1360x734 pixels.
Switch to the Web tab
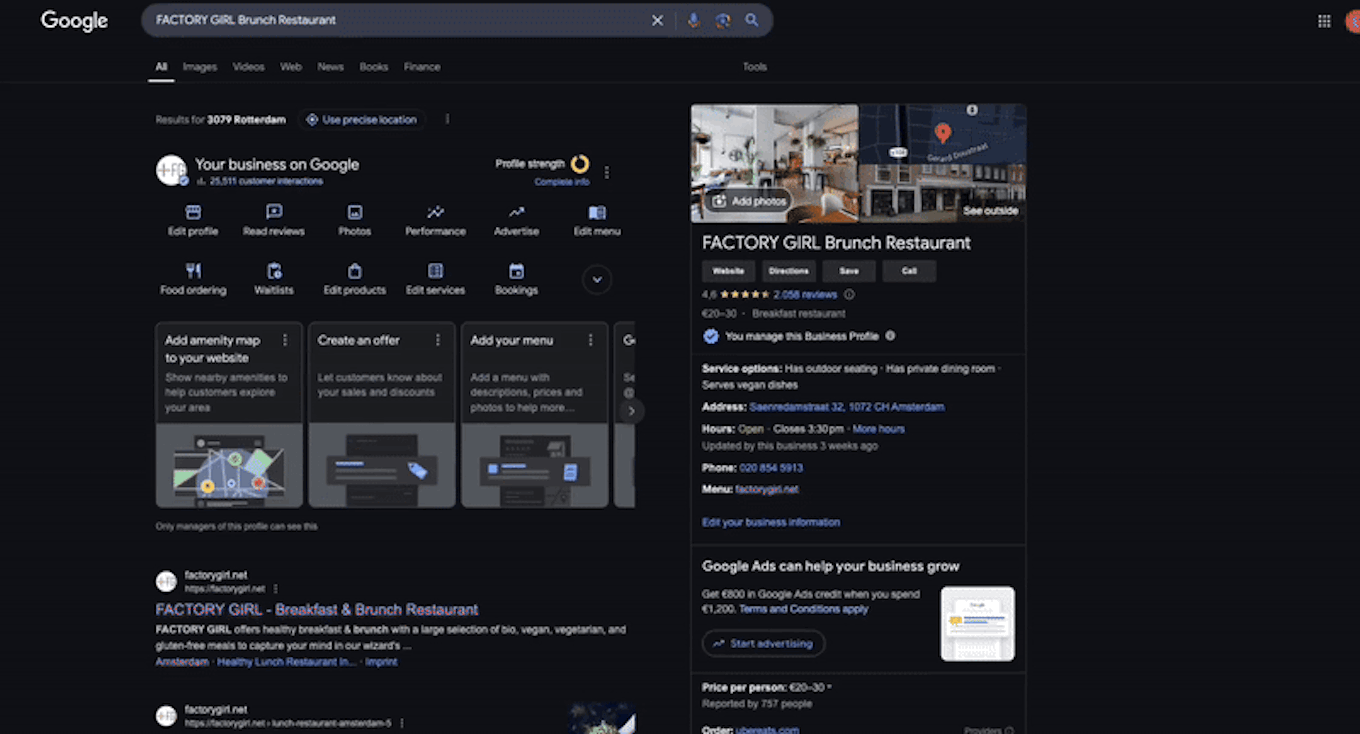tap(291, 67)
